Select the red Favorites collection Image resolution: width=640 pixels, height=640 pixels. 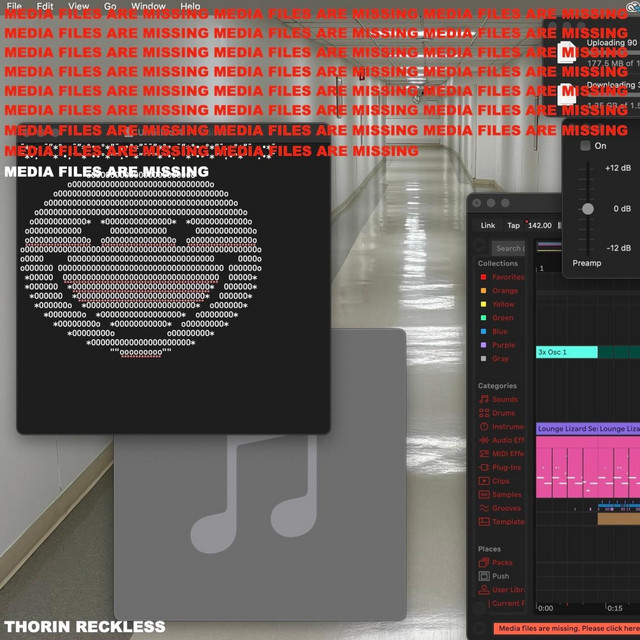pos(502,277)
